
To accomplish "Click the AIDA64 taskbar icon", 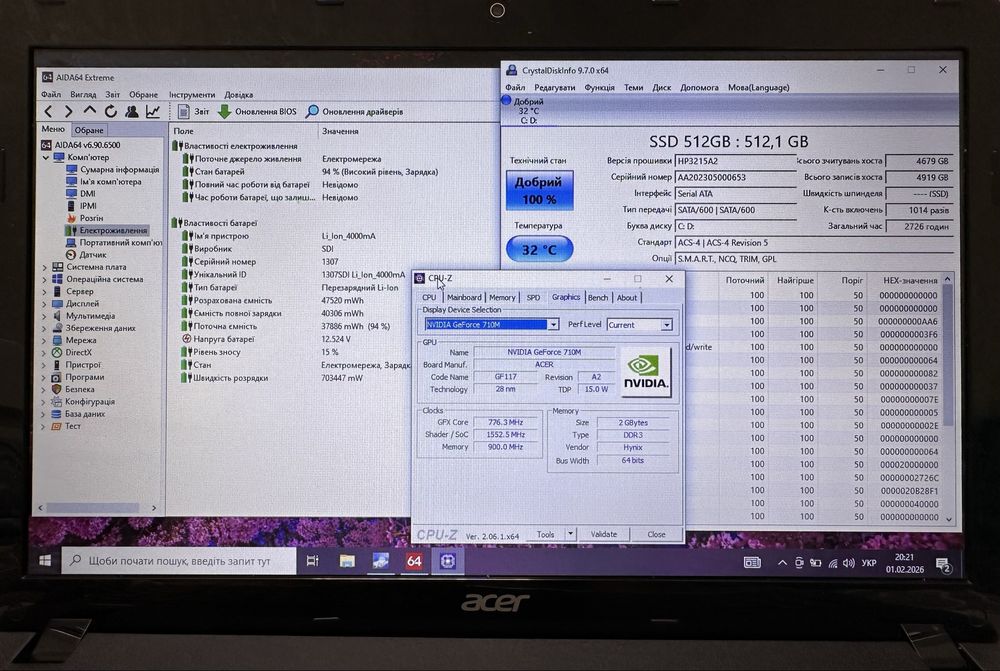I will coord(414,561).
